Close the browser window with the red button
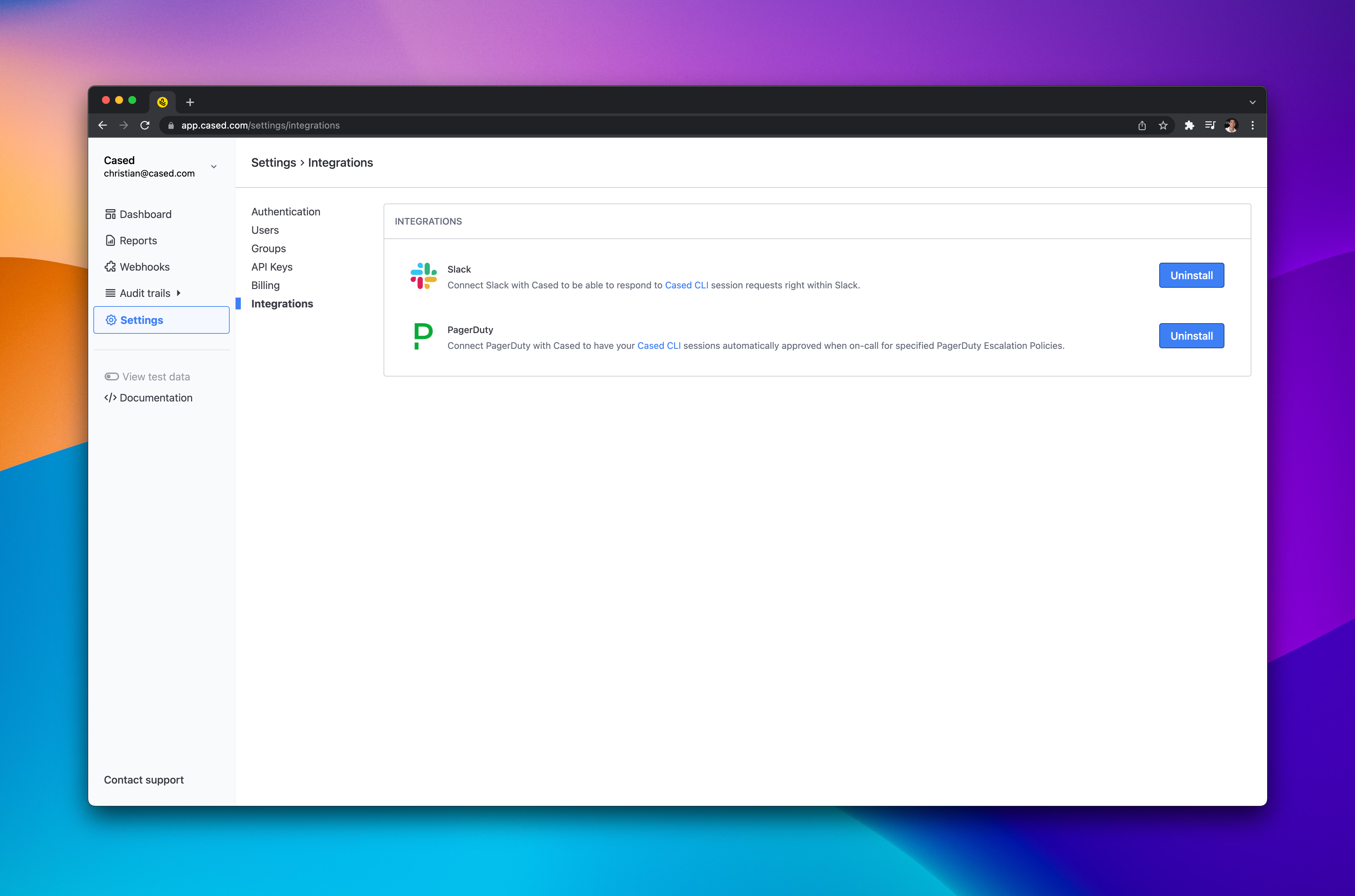1355x896 pixels. (x=106, y=100)
